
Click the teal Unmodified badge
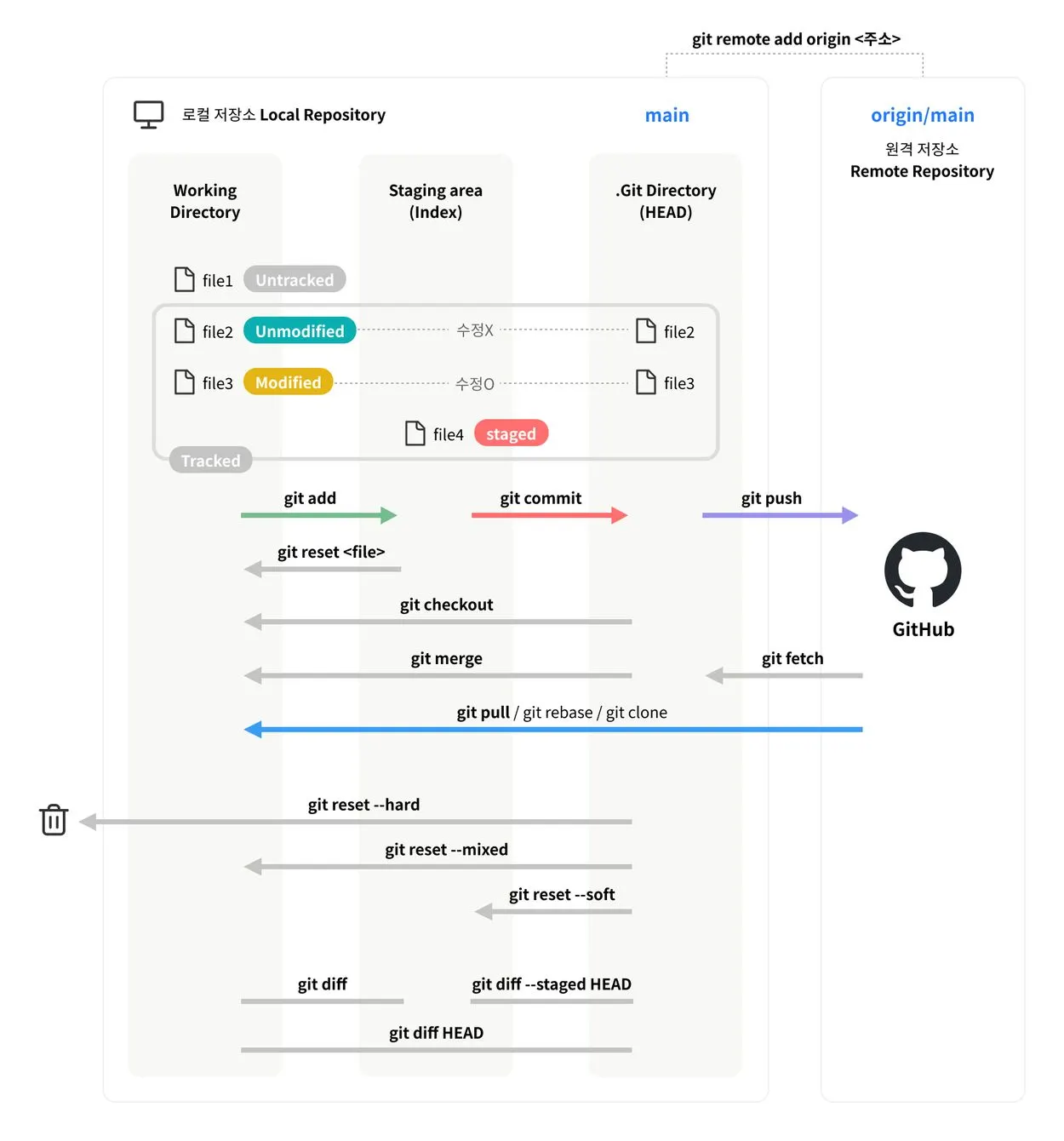(300, 330)
